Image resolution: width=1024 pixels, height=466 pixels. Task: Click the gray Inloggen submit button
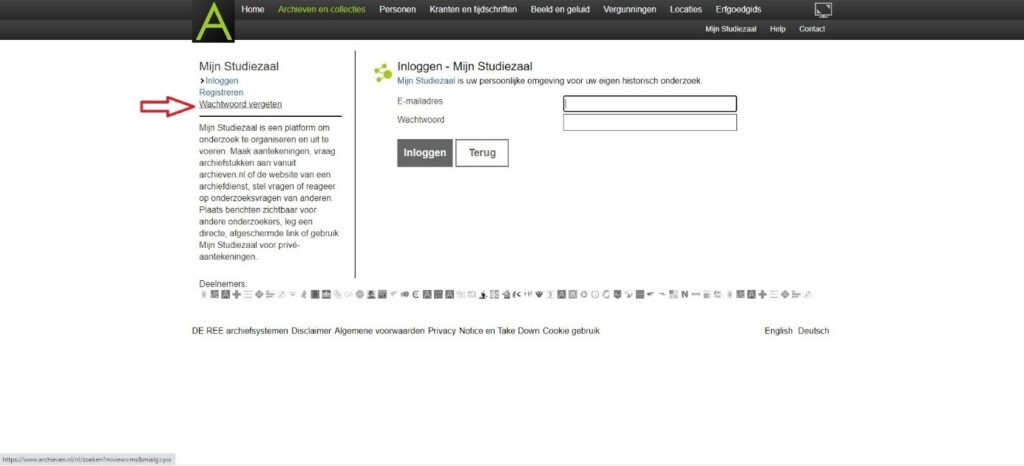424,153
